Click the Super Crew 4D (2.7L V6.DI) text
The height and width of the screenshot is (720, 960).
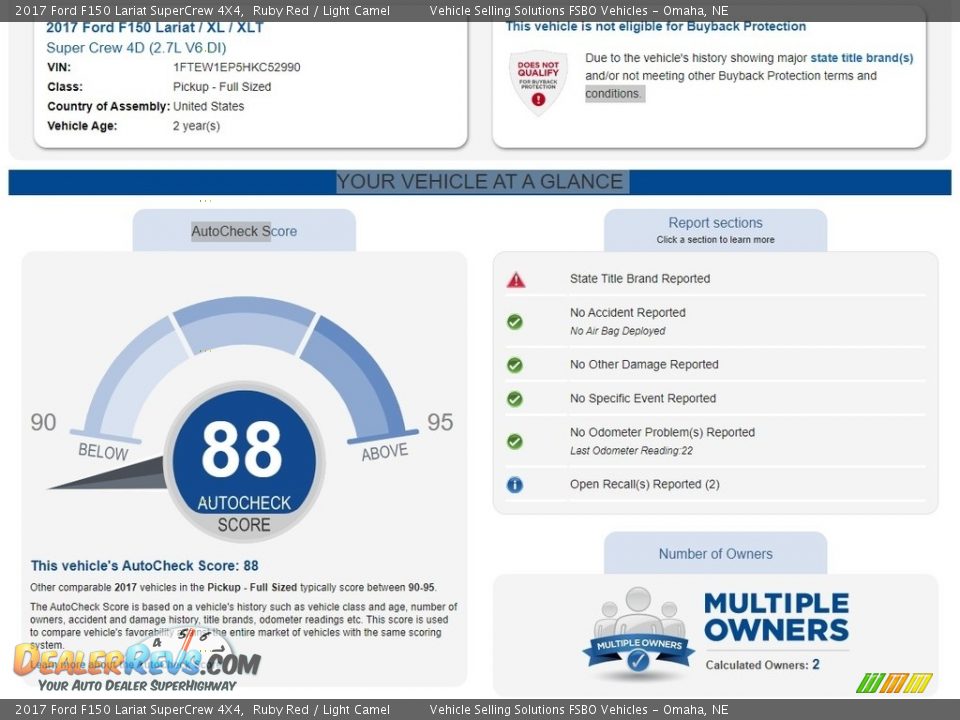coord(136,48)
